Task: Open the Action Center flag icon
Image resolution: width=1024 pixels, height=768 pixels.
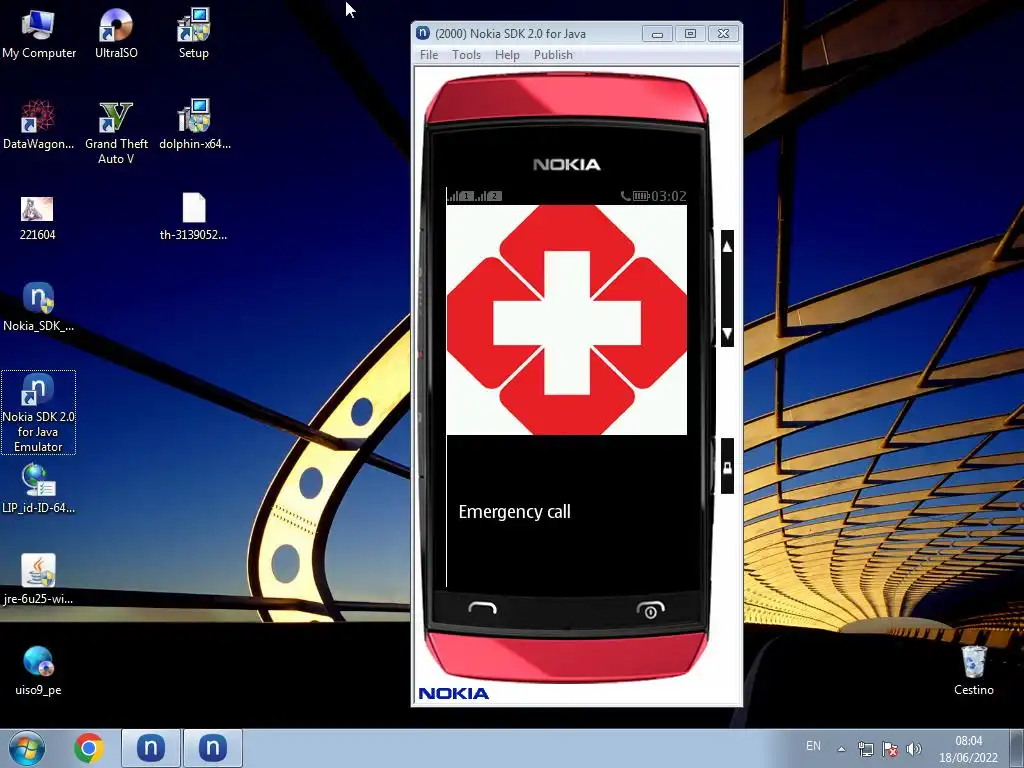Action: tap(889, 749)
